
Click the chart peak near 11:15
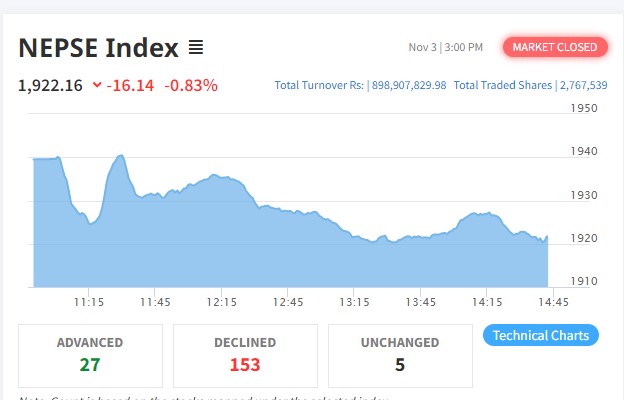[x=121, y=156]
